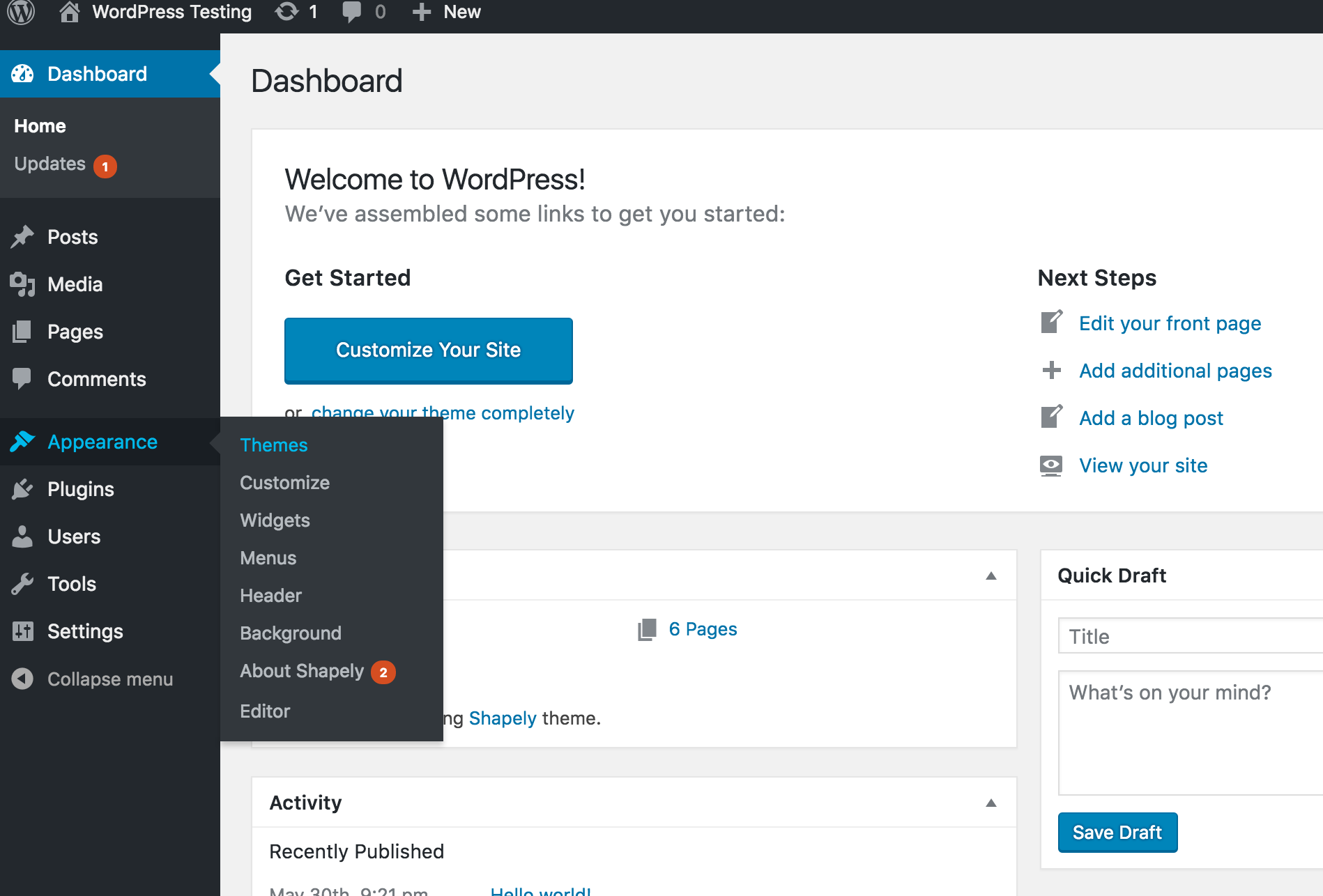Open the Shapely theme link

(503, 718)
